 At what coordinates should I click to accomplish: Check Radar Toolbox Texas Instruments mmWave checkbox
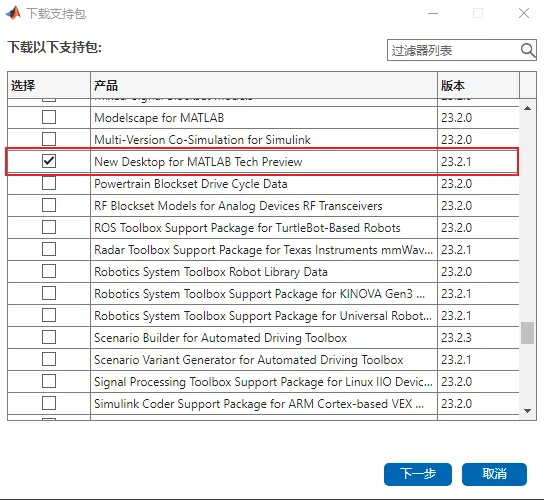(49, 249)
